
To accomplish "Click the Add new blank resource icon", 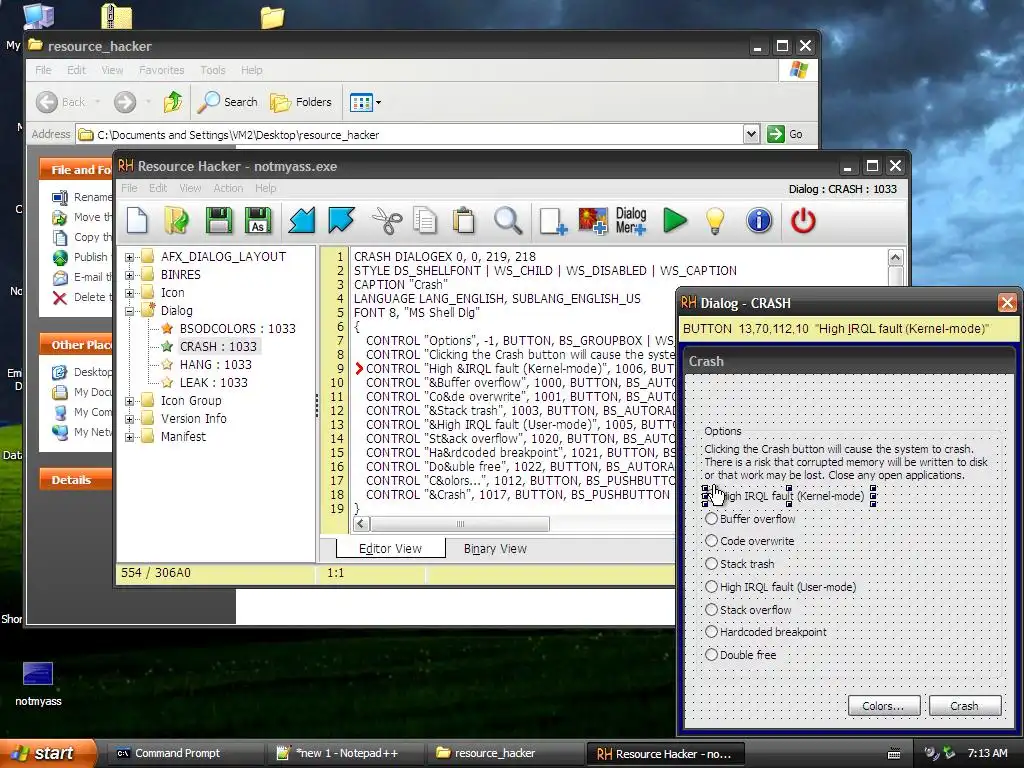I will click(x=552, y=221).
